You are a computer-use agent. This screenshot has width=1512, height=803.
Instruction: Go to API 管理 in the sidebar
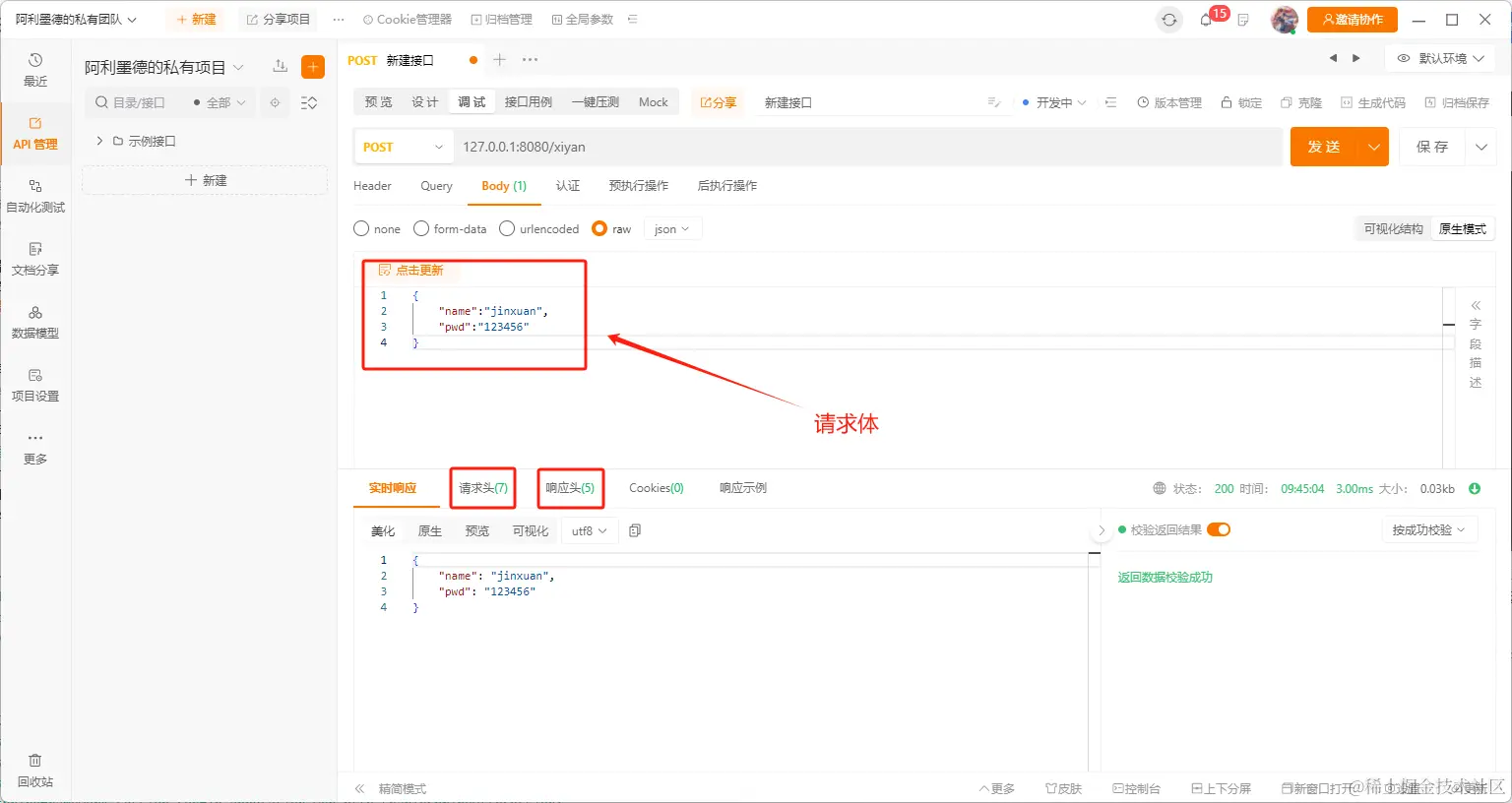[x=35, y=134]
